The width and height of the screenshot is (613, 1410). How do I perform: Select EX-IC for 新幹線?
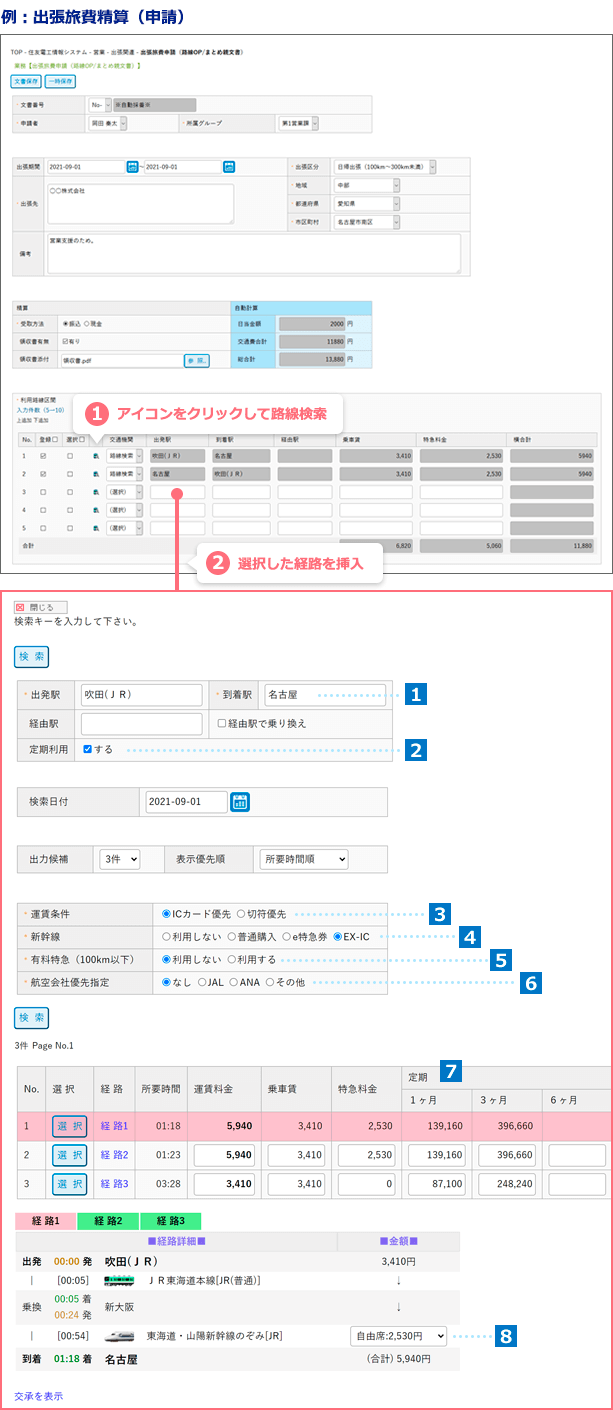(x=338, y=936)
